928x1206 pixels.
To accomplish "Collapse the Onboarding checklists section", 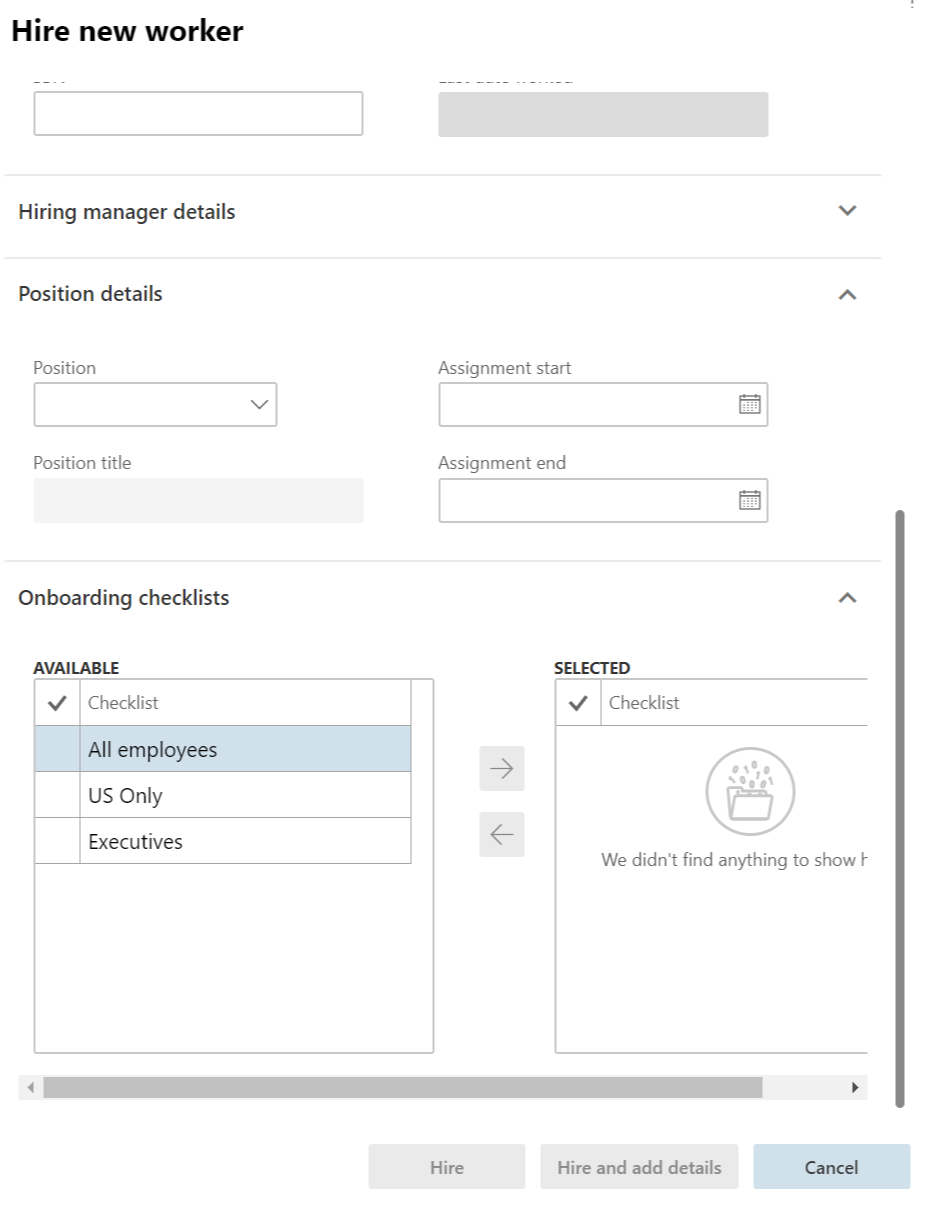I will 847,598.
